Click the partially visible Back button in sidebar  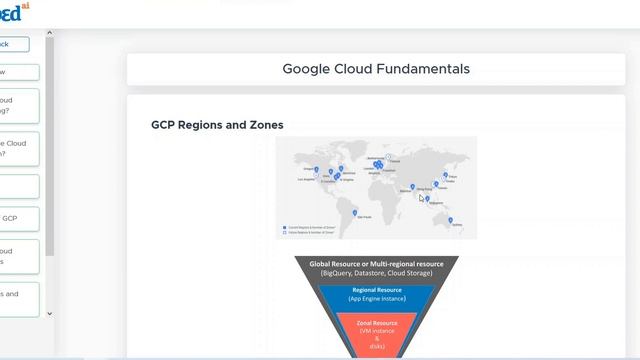[x=14, y=44]
